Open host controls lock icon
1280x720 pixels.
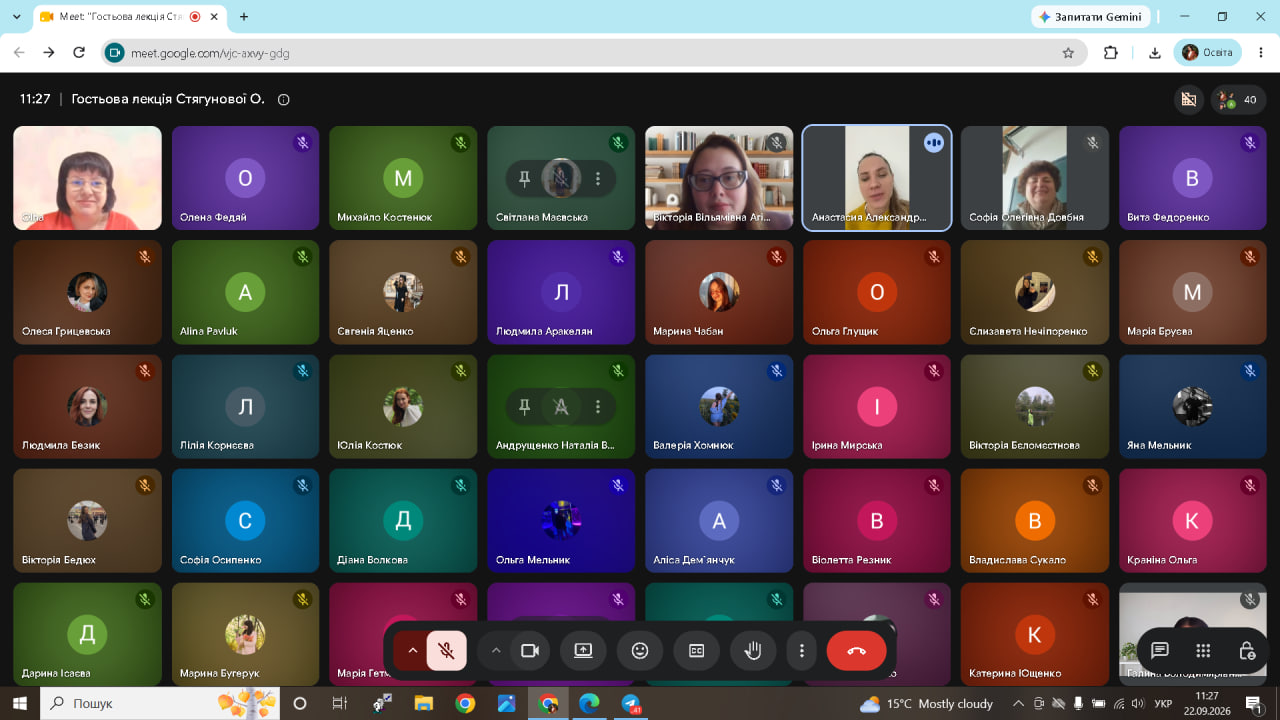coord(1247,651)
